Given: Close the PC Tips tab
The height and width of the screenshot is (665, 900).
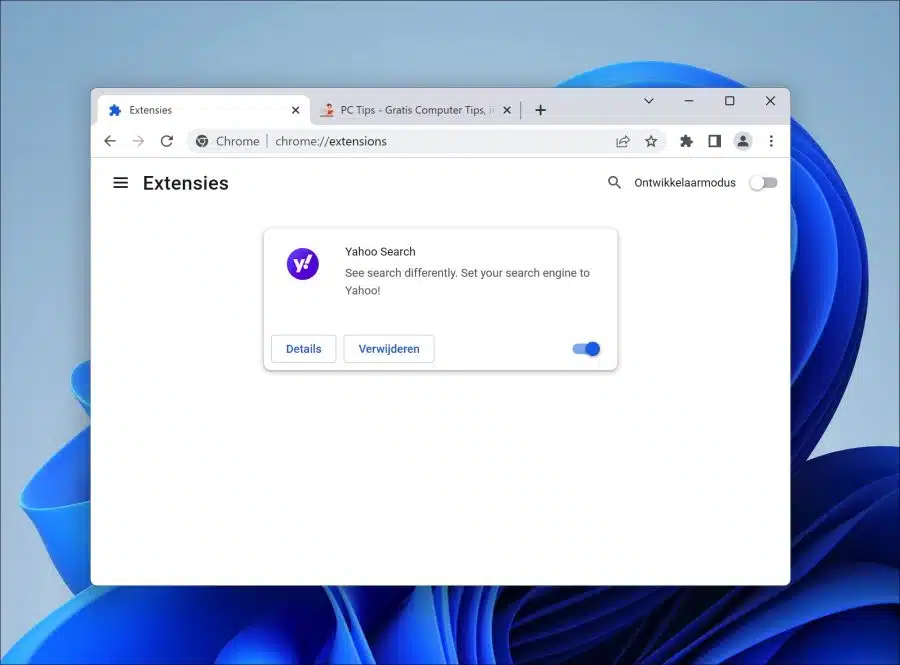Looking at the screenshot, I should [507, 110].
